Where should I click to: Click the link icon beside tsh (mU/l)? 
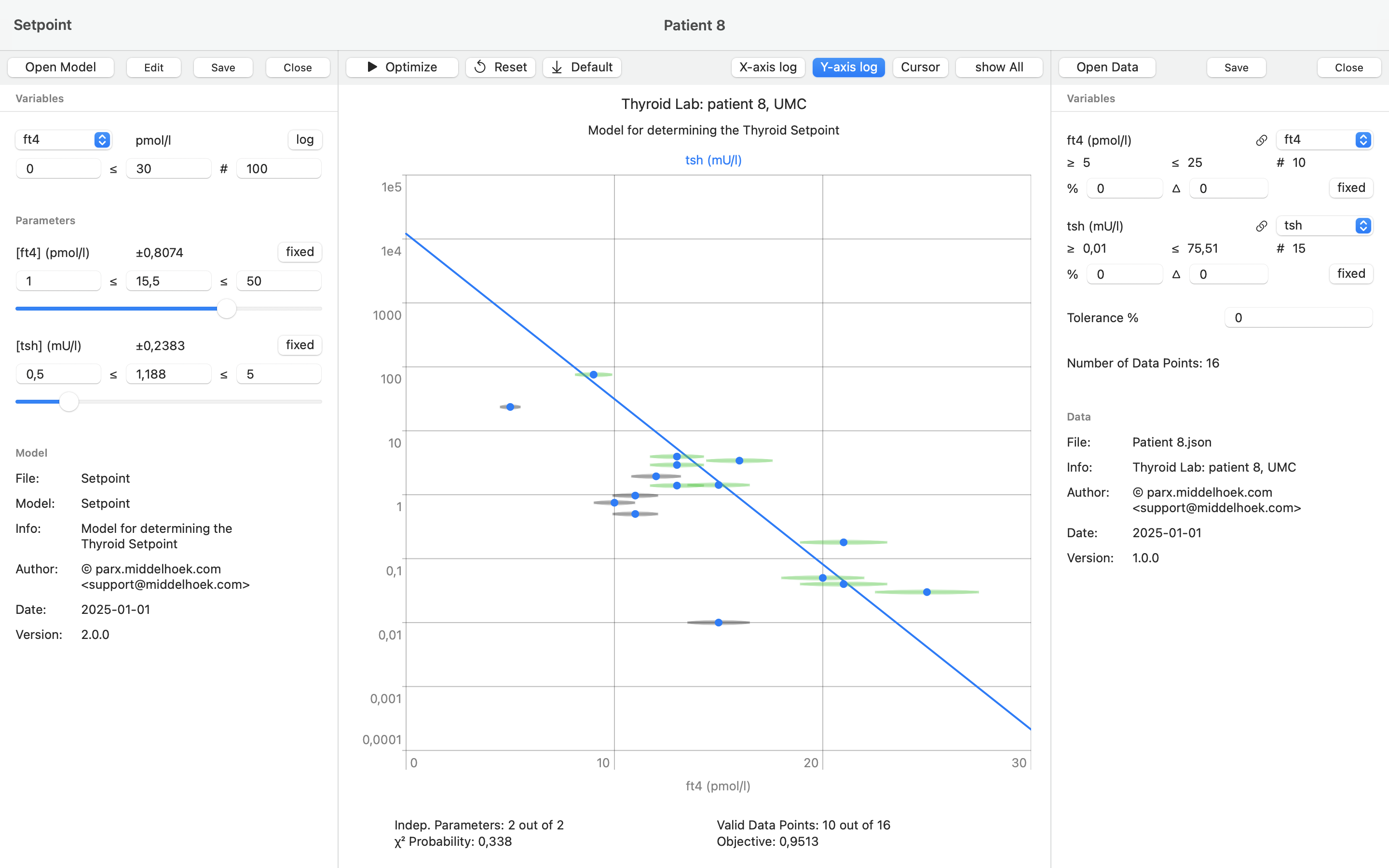(1261, 226)
